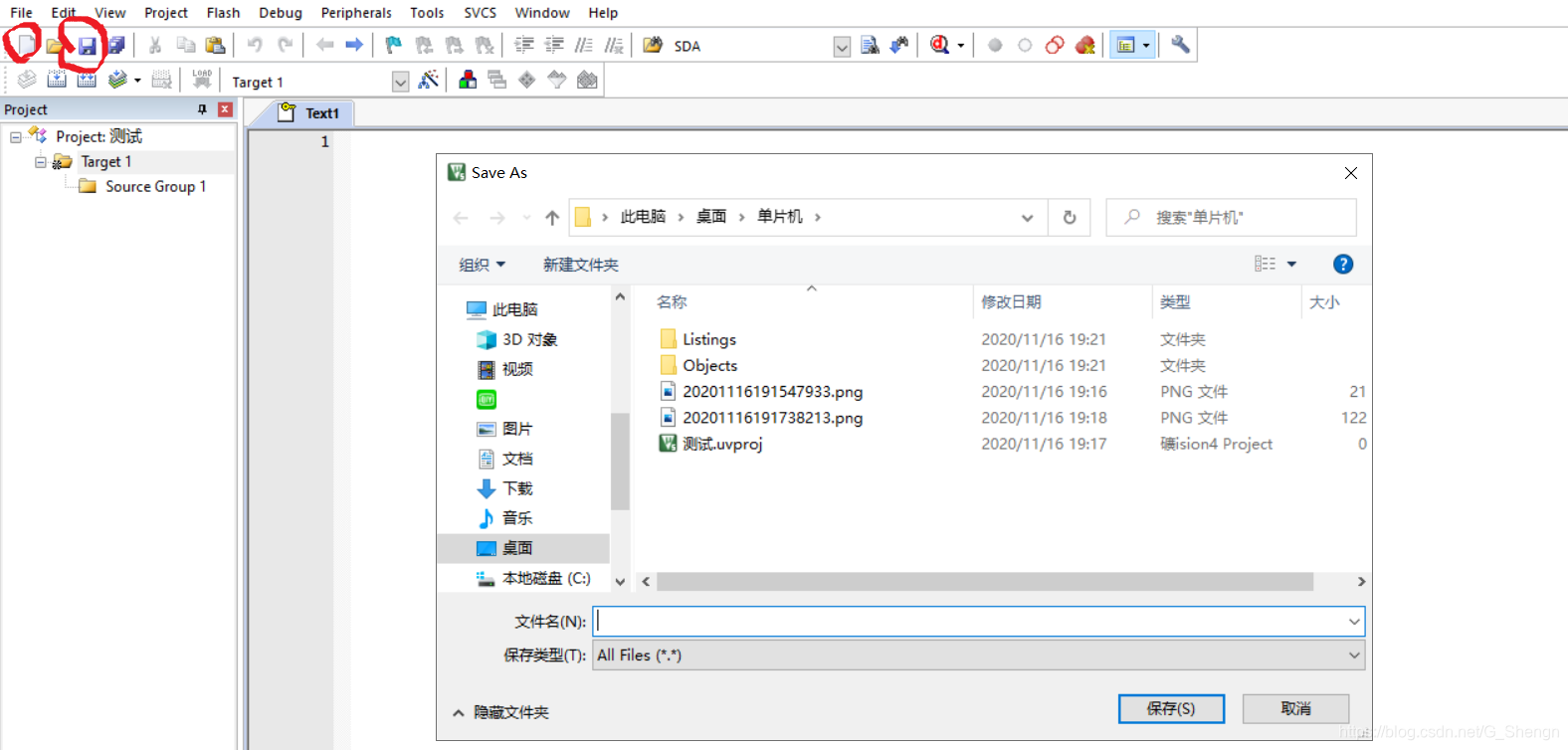Image resolution: width=1568 pixels, height=750 pixels.
Task: Click help question mark in Save As
Action: tap(1343, 264)
